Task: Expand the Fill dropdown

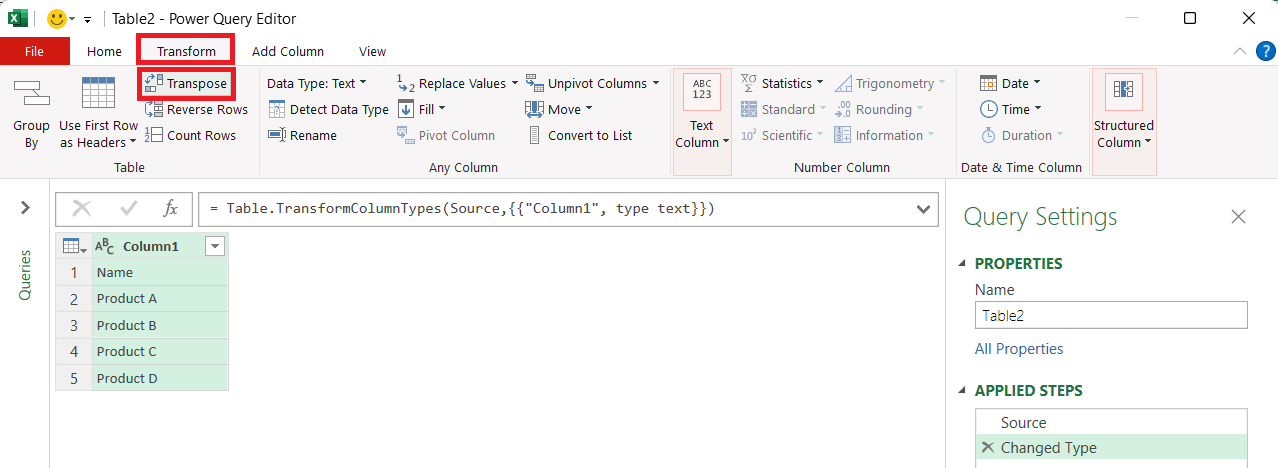Action: pyautogui.click(x=421, y=110)
